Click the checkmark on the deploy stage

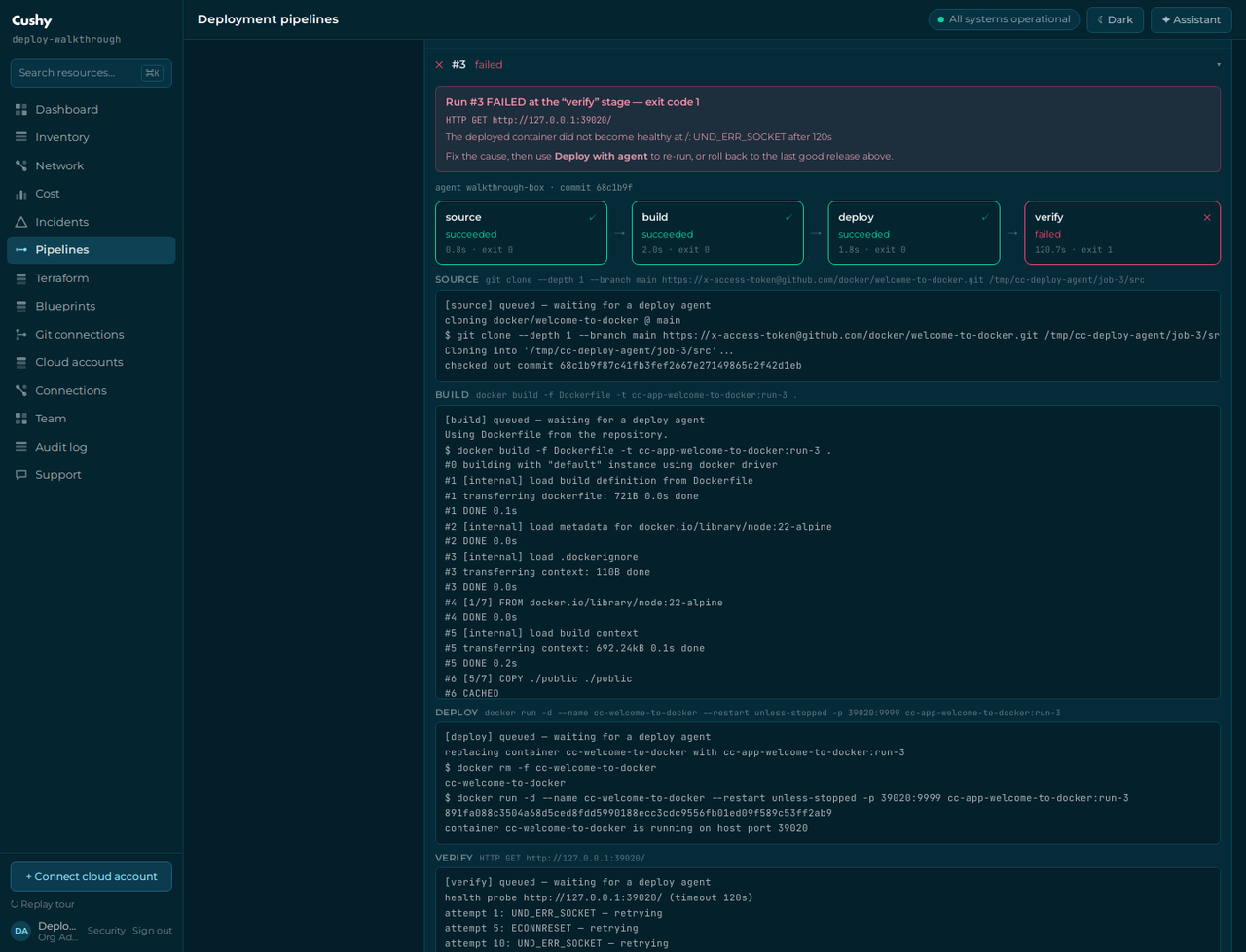tap(985, 217)
